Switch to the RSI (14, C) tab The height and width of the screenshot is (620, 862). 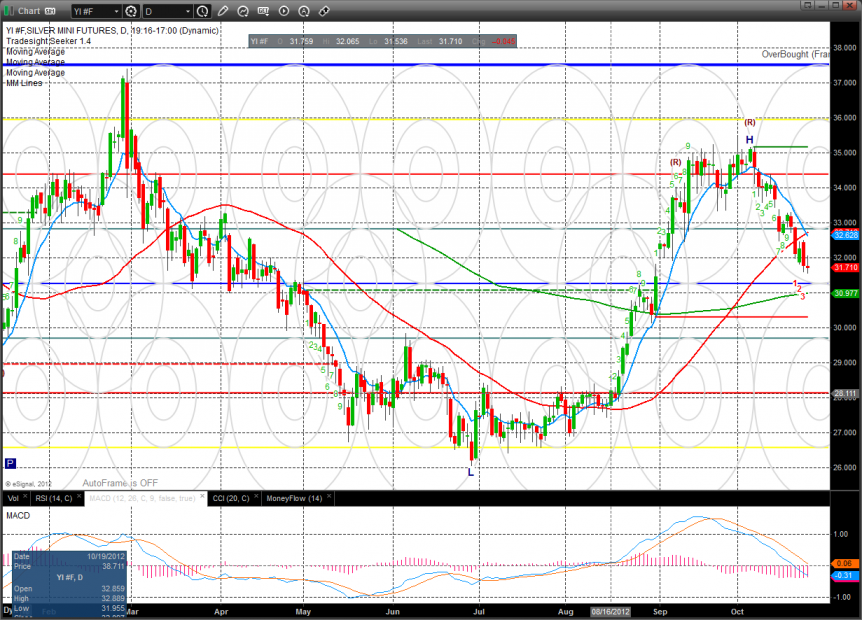[x=53, y=499]
